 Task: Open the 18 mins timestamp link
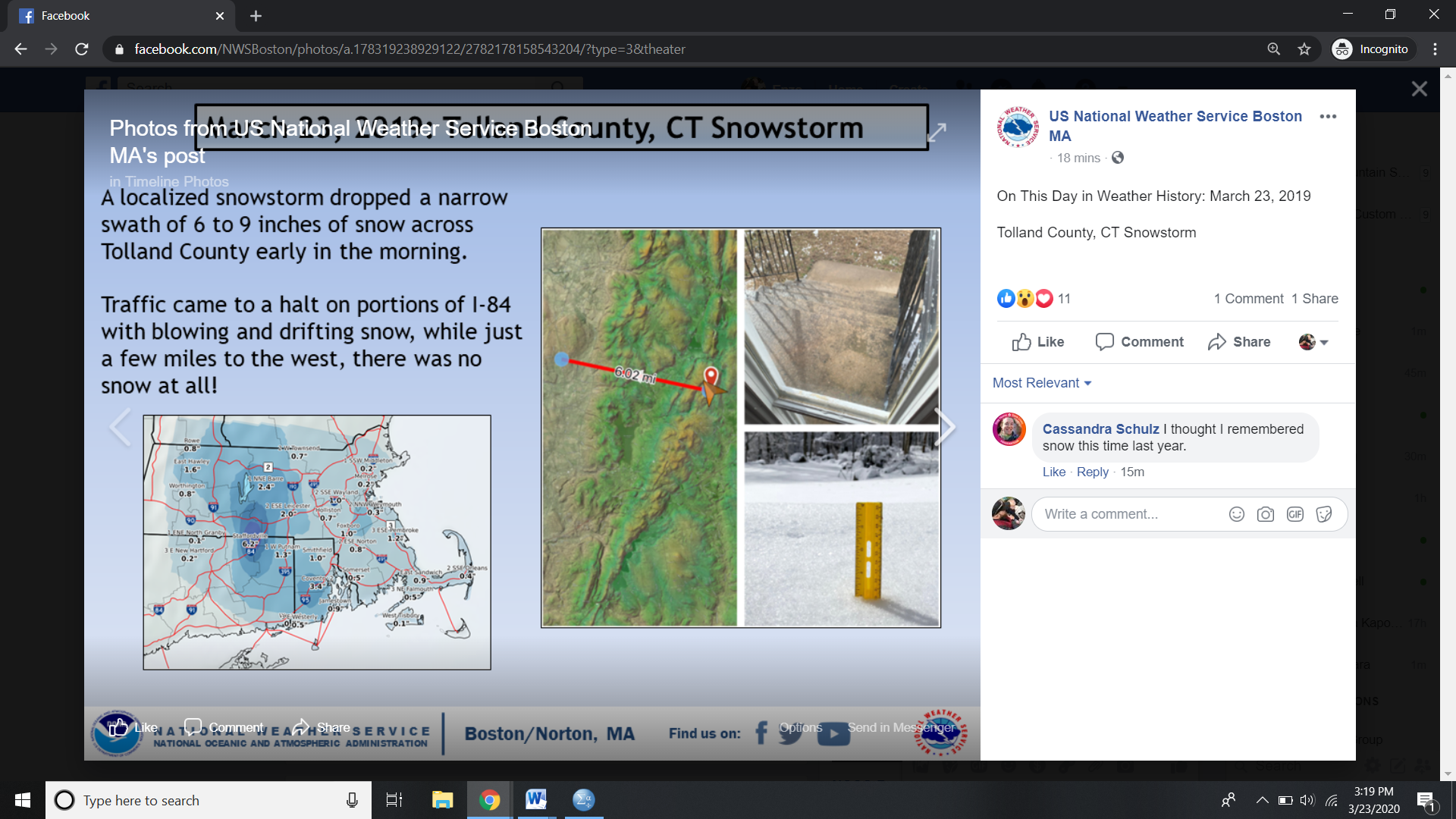pyautogui.click(x=1078, y=158)
